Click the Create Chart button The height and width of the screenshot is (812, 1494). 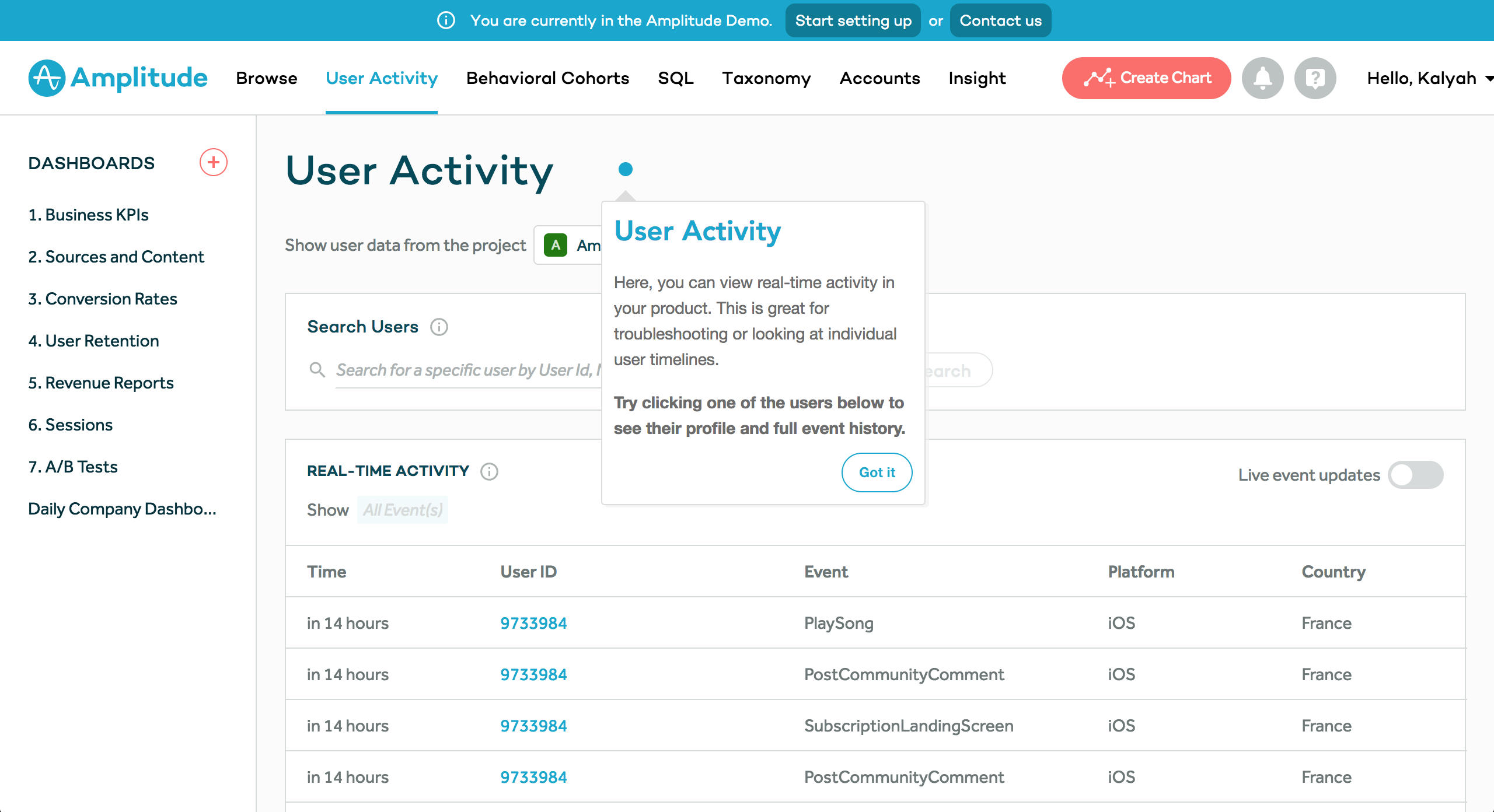1146,78
